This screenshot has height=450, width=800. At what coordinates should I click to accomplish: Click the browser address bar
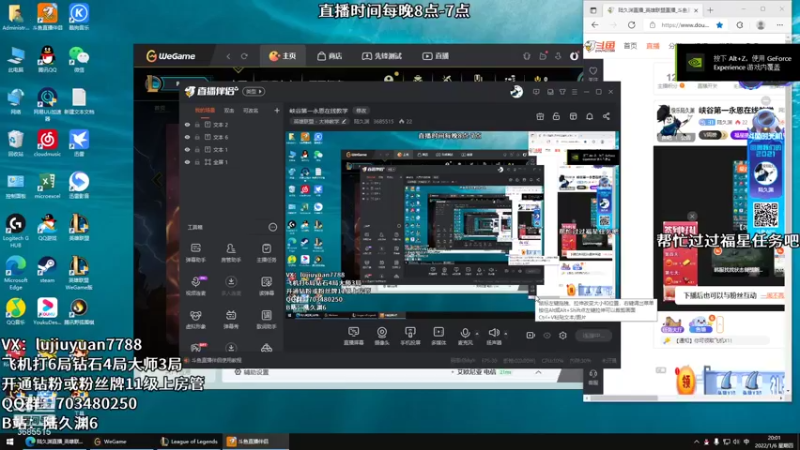(x=685, y=25)
